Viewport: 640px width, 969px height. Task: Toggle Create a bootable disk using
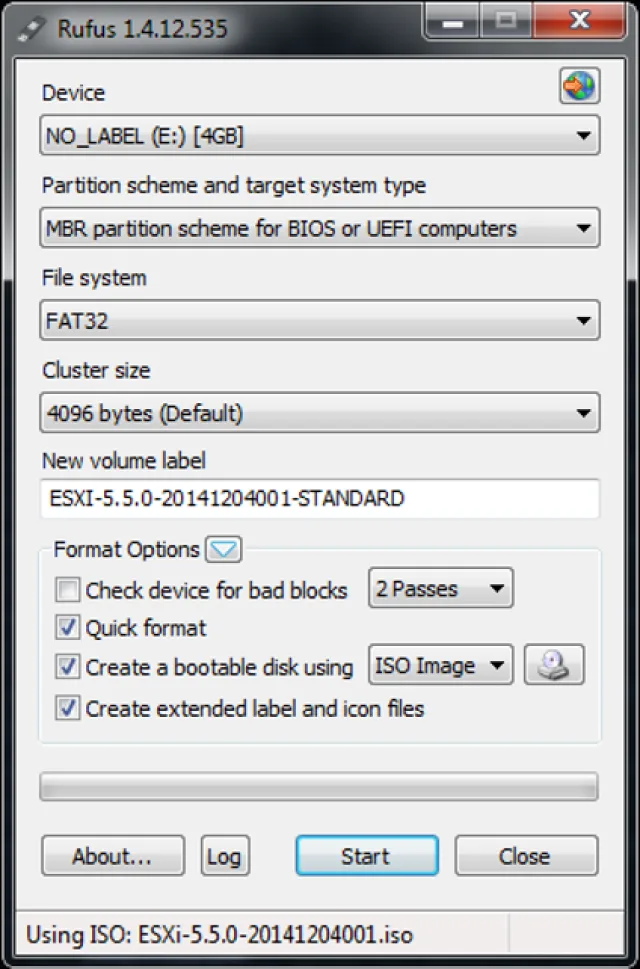[x=68, y=667]
